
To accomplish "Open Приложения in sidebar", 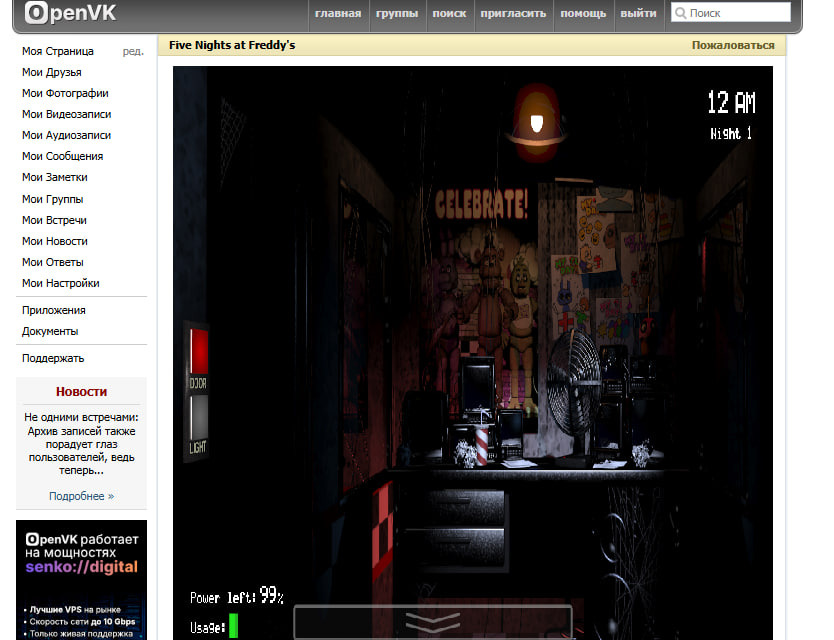I will [x=54, y=310].
